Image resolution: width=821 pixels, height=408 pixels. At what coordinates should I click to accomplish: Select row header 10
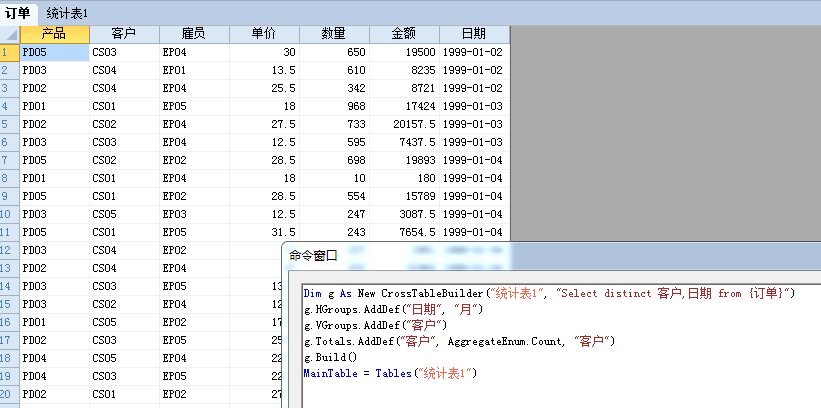10,214
